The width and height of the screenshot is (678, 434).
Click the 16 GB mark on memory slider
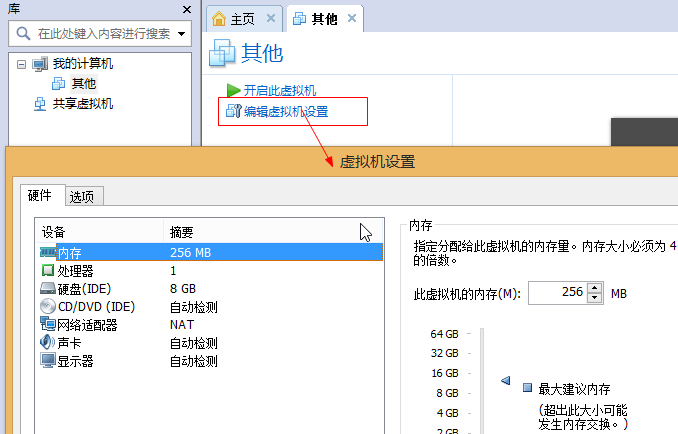coord(445,373)
